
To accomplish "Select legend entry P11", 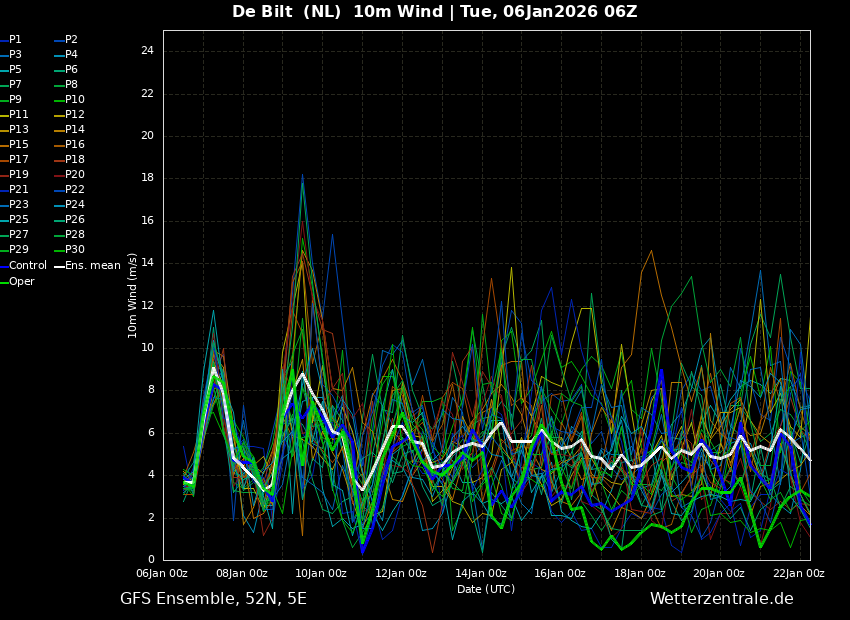I will pos(14,114).
